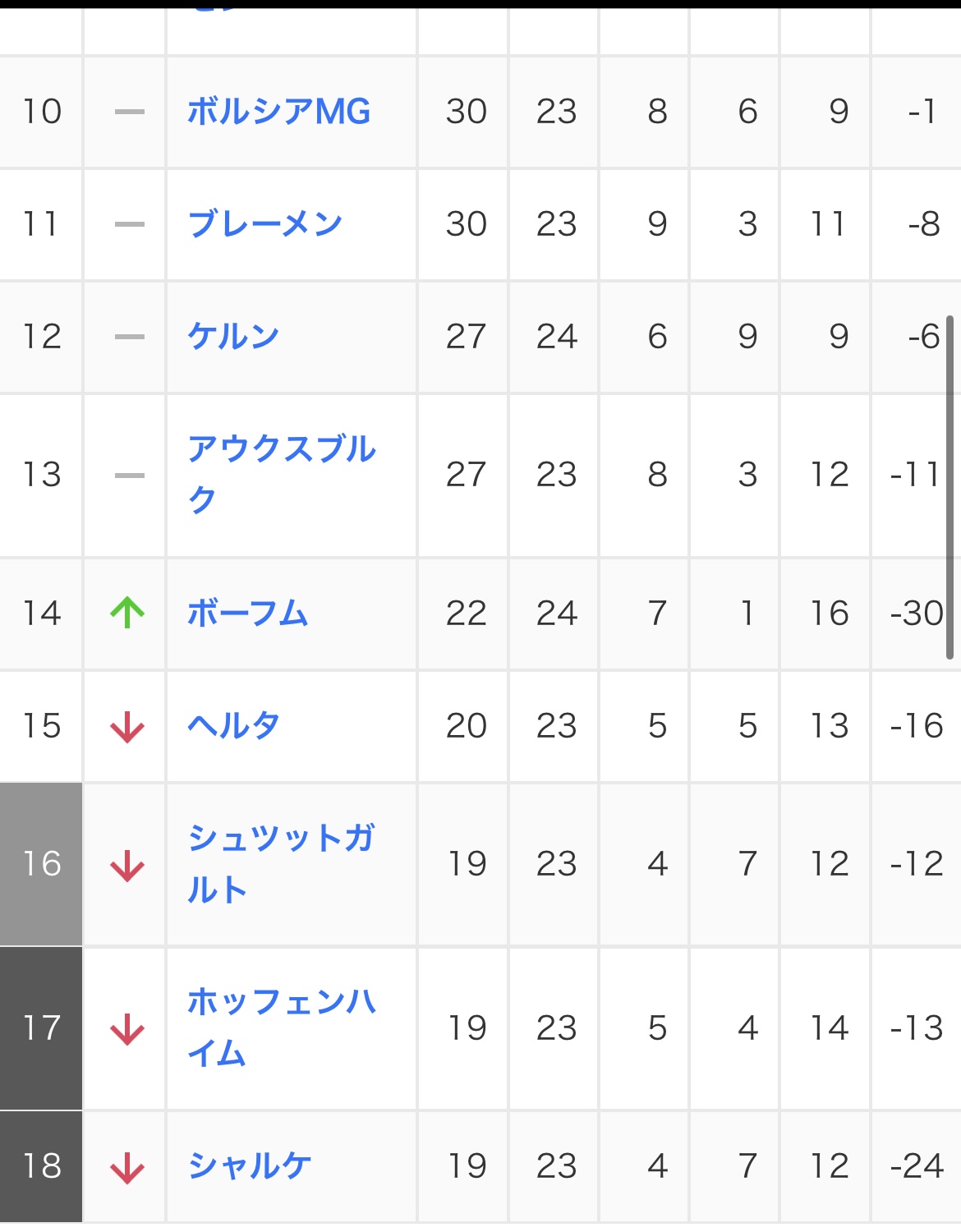Click red down arrow beside ホッフェンハイム

pos(127,1029)
